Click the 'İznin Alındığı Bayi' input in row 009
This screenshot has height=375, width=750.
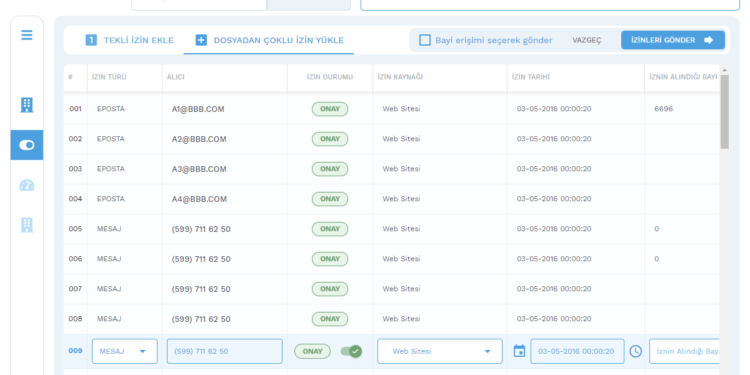click(684, 351)
